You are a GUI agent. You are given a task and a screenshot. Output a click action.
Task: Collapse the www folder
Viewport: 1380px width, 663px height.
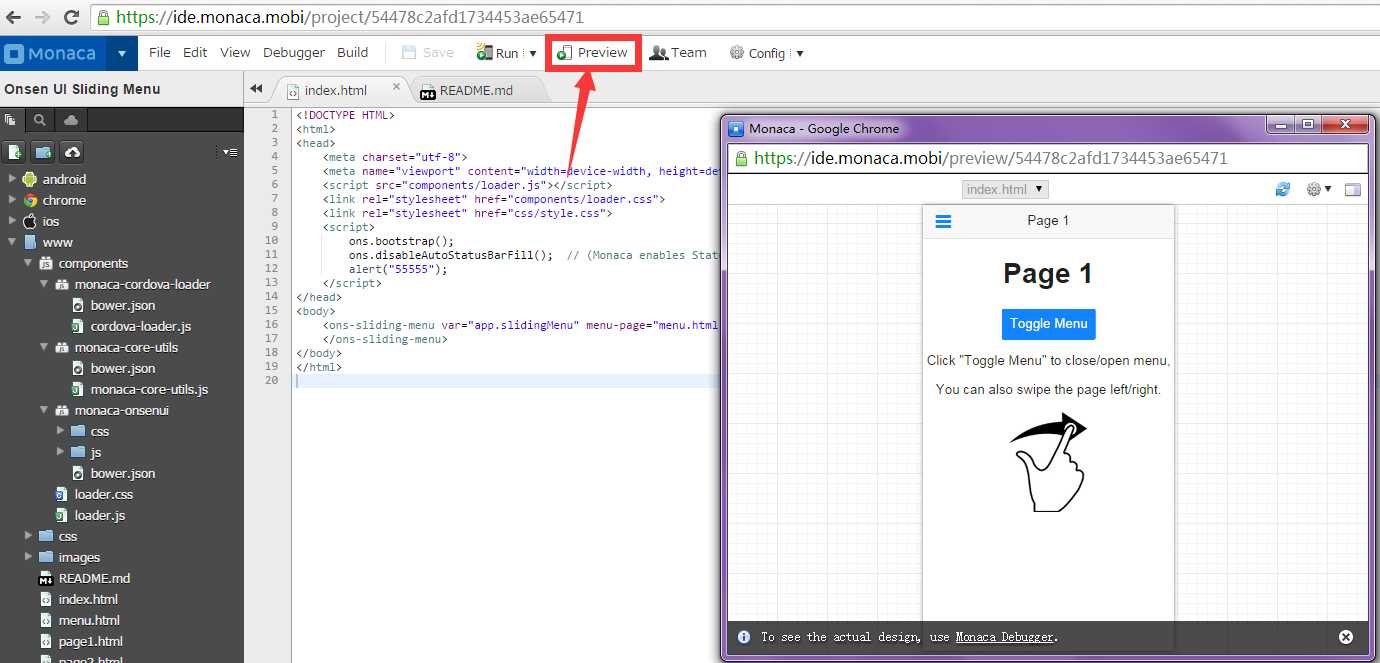tap(12, 242)
